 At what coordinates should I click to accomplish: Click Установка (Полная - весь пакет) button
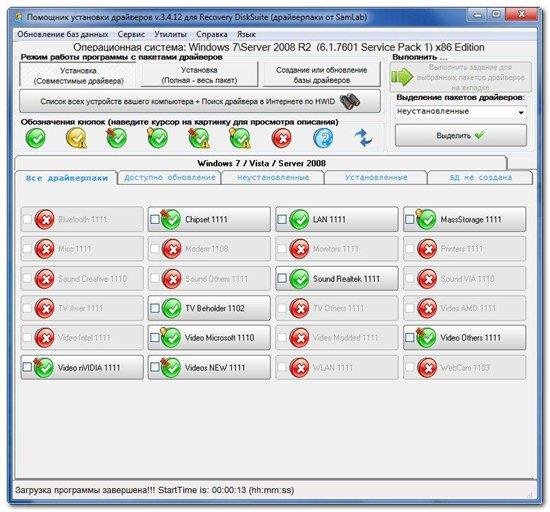(x=199, y=75)
